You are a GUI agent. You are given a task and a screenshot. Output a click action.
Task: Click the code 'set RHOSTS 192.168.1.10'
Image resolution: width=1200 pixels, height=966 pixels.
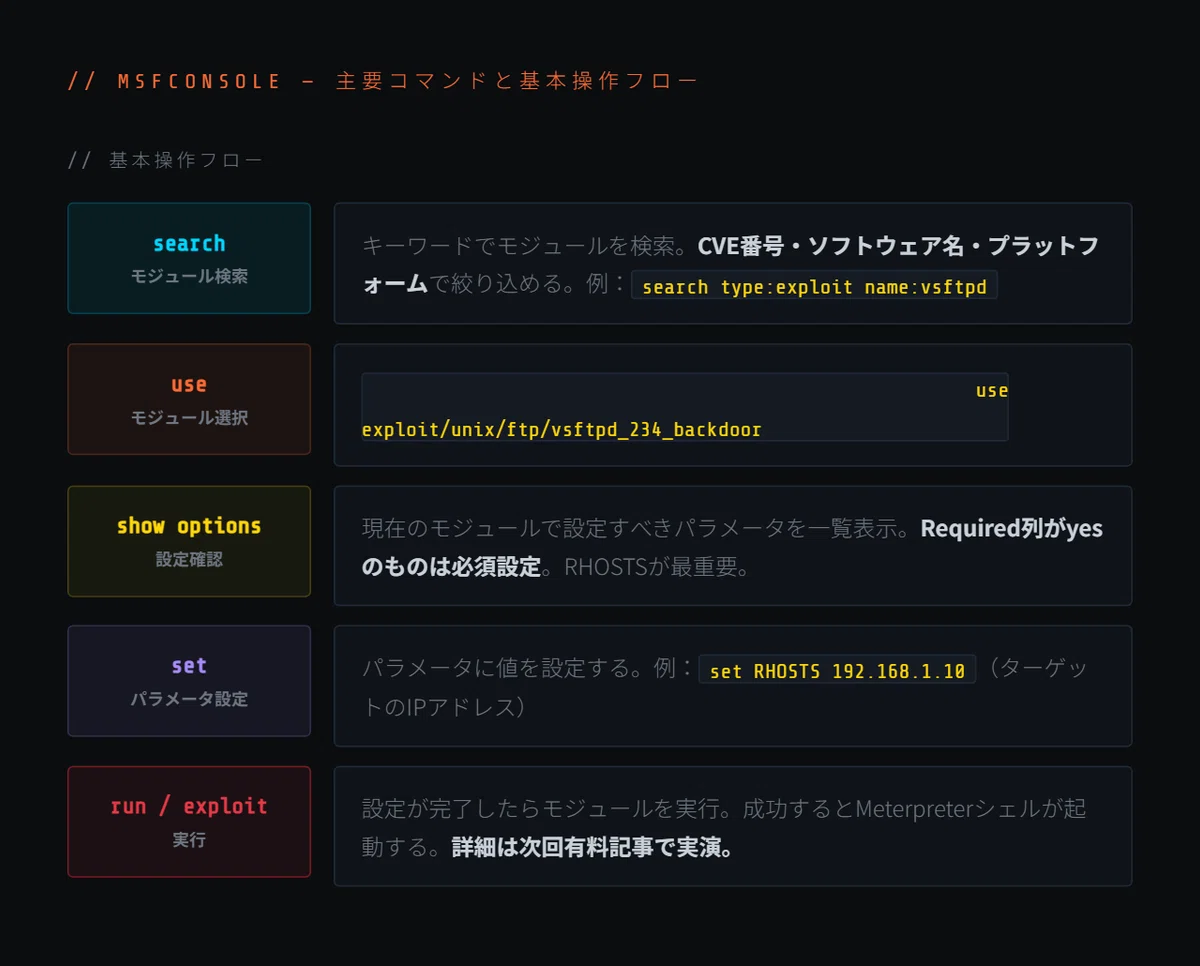pyautogui.click(x=837, y=671)
